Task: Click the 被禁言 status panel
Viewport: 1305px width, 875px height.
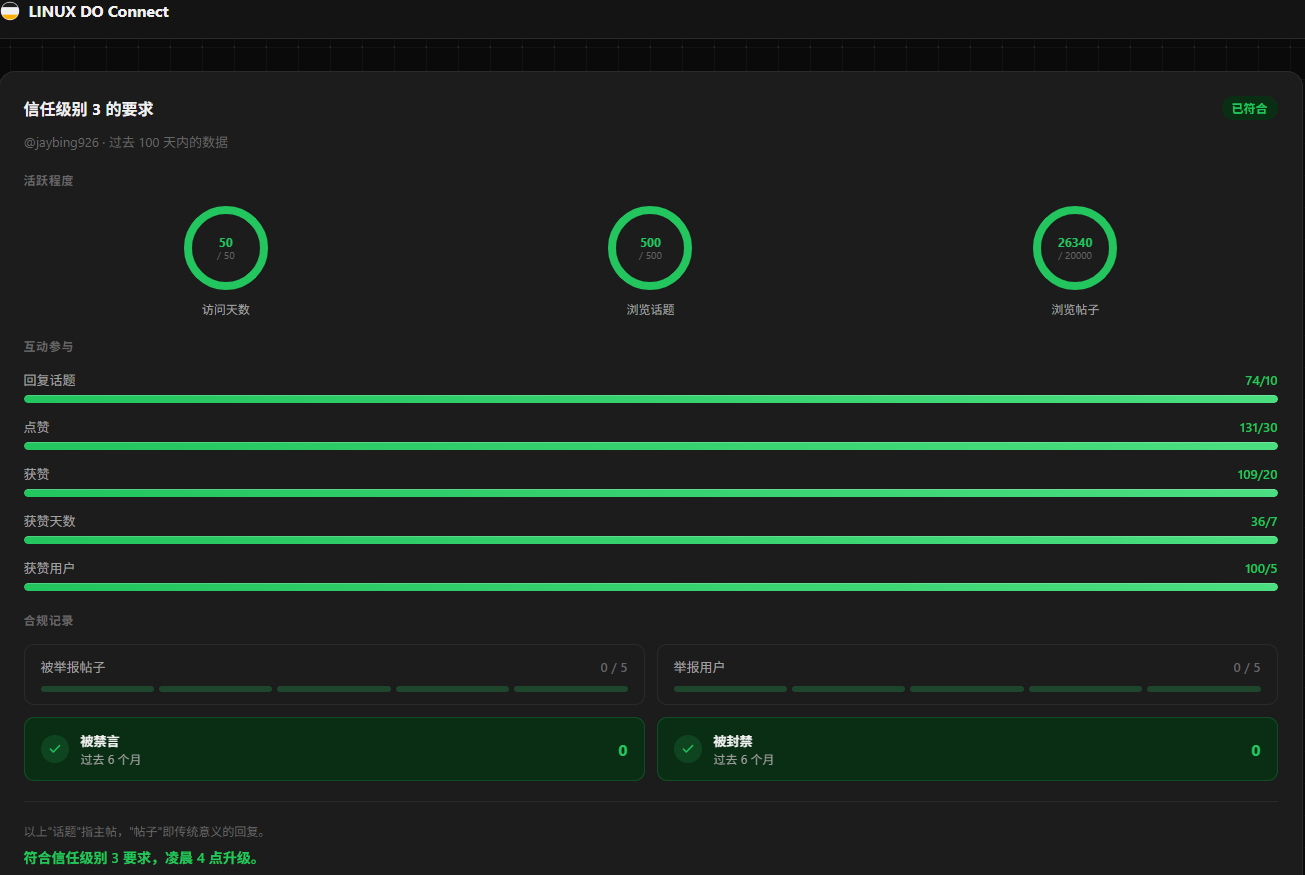Action: (x=334, y=749)
